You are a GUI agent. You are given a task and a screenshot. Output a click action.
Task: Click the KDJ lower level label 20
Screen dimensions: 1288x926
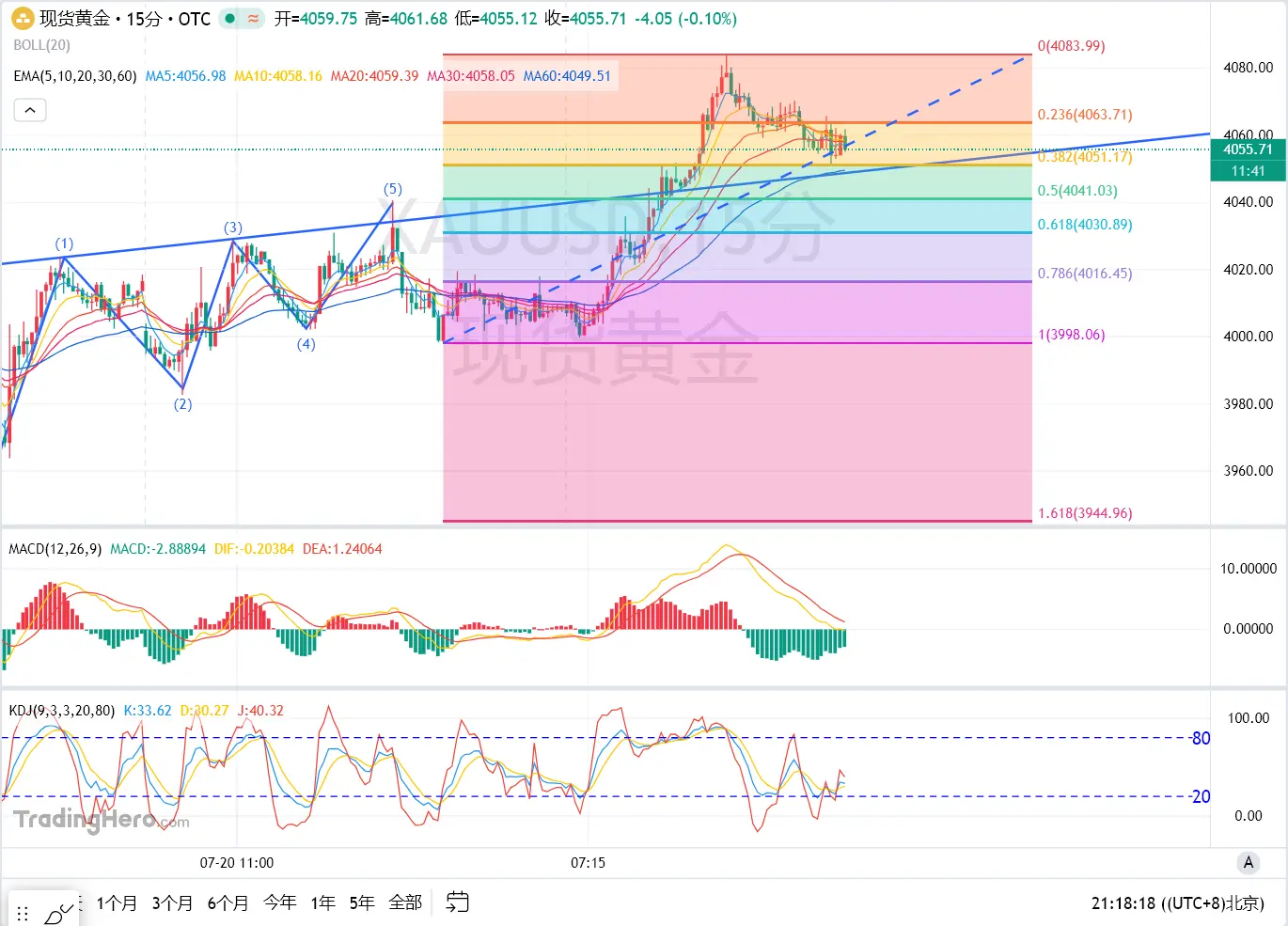coord(1201,796)
